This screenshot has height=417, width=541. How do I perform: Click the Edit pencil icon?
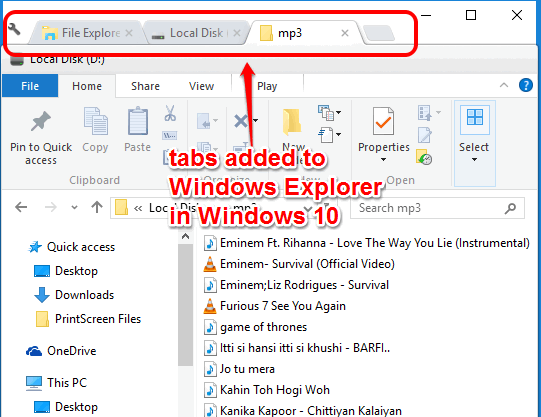click(425, 135)
